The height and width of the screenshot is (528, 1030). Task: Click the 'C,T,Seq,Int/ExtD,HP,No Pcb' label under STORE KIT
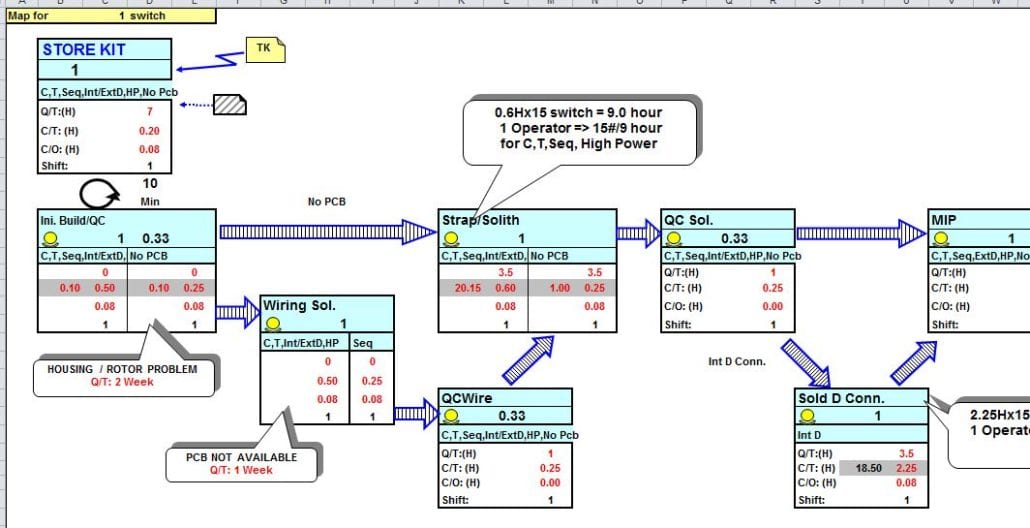coord(109,92)
